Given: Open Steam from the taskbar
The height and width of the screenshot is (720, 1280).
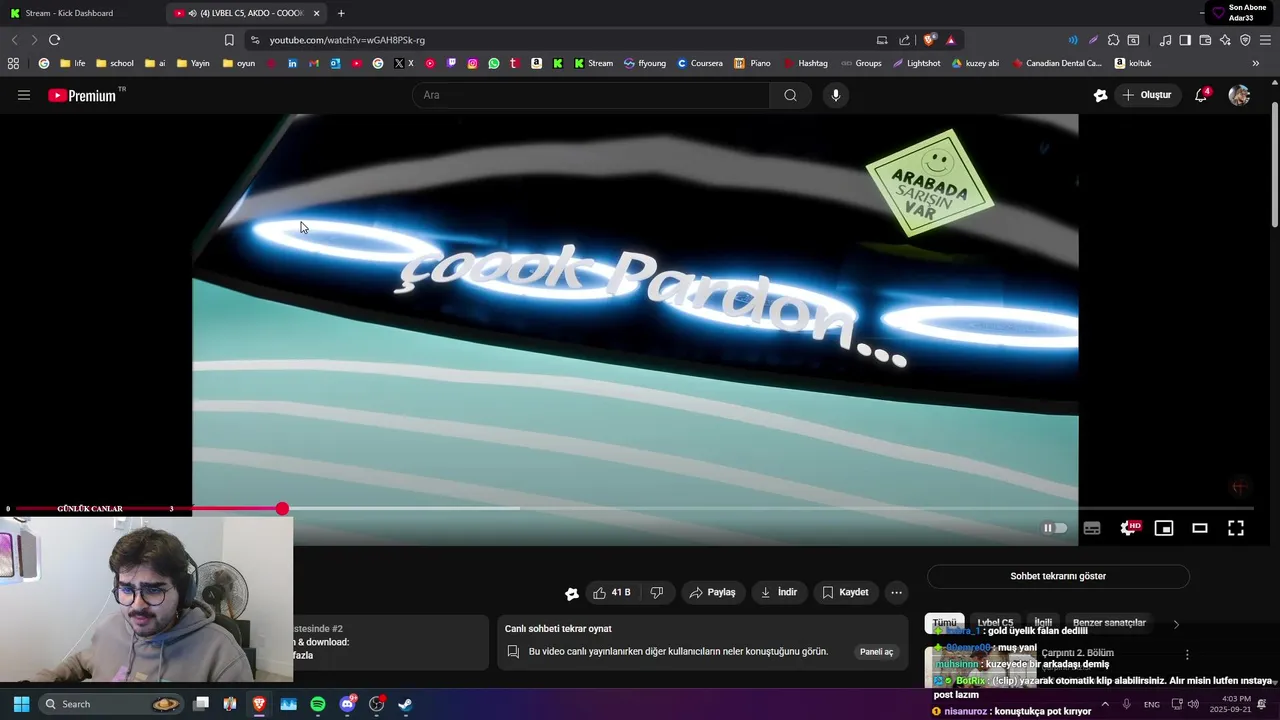Looking at the screenshot, I should click(x=405, y=704).
